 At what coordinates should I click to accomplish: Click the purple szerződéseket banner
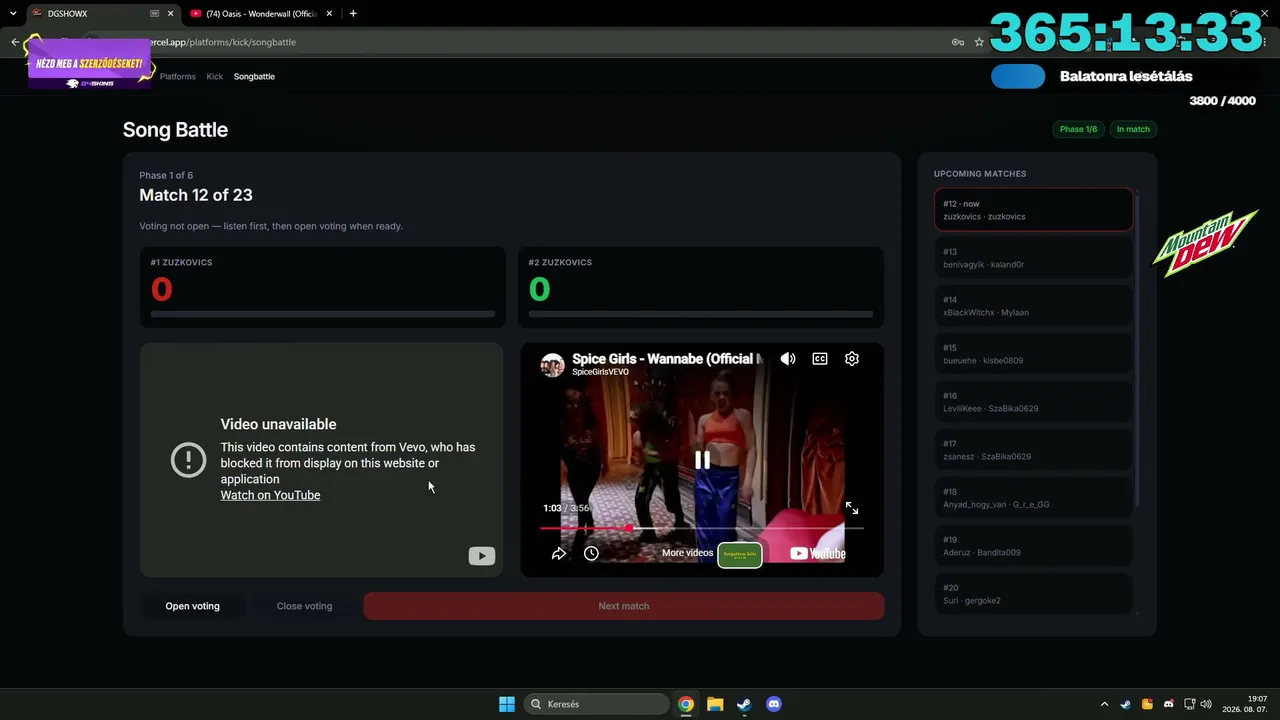[x=90, y=64]
